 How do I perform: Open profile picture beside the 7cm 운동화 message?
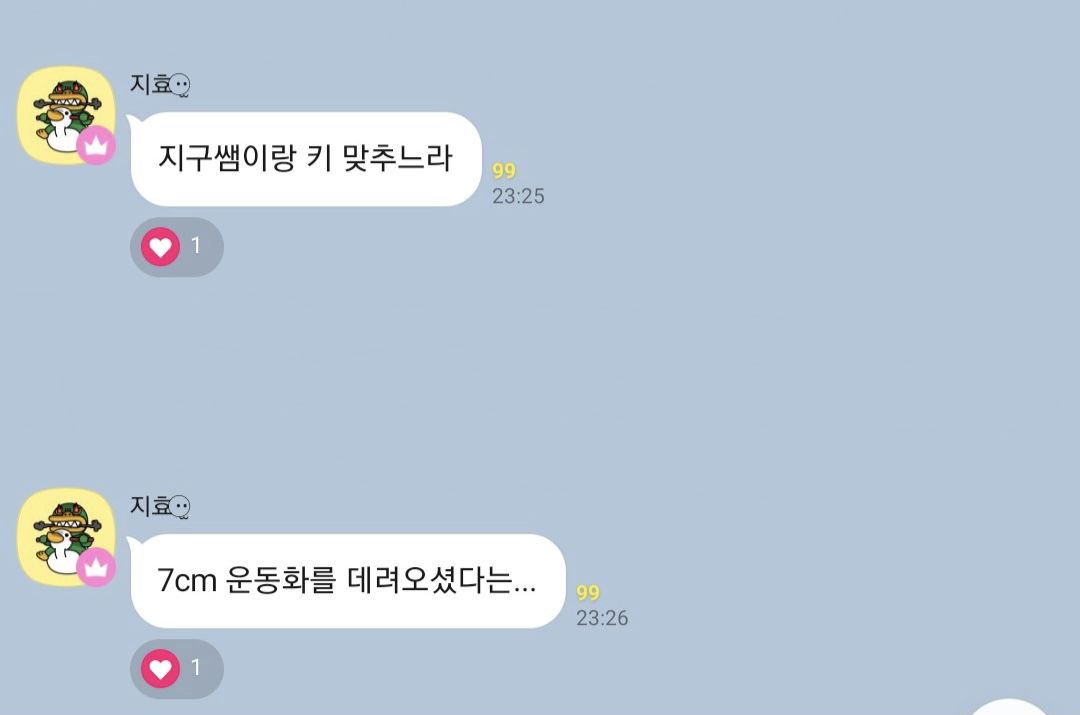click(66, 537)
